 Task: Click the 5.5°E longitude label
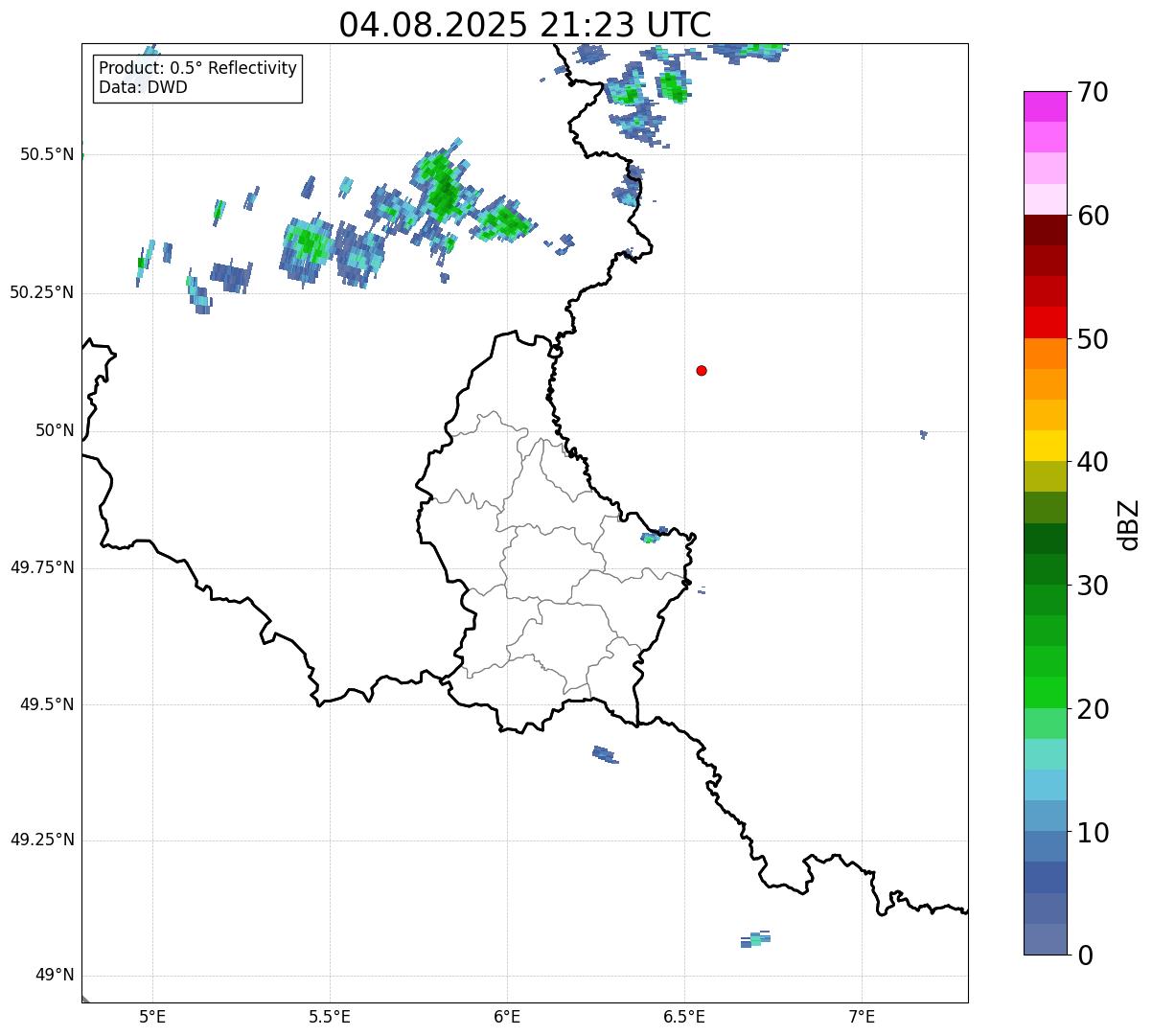pyautogui.click(x=330, y=1016)
